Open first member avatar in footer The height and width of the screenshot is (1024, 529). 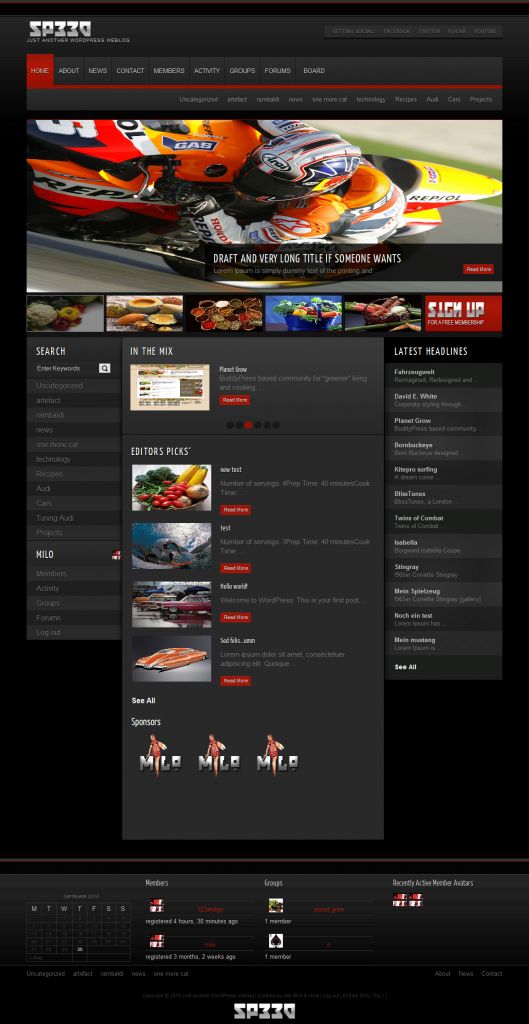point(156,906)
